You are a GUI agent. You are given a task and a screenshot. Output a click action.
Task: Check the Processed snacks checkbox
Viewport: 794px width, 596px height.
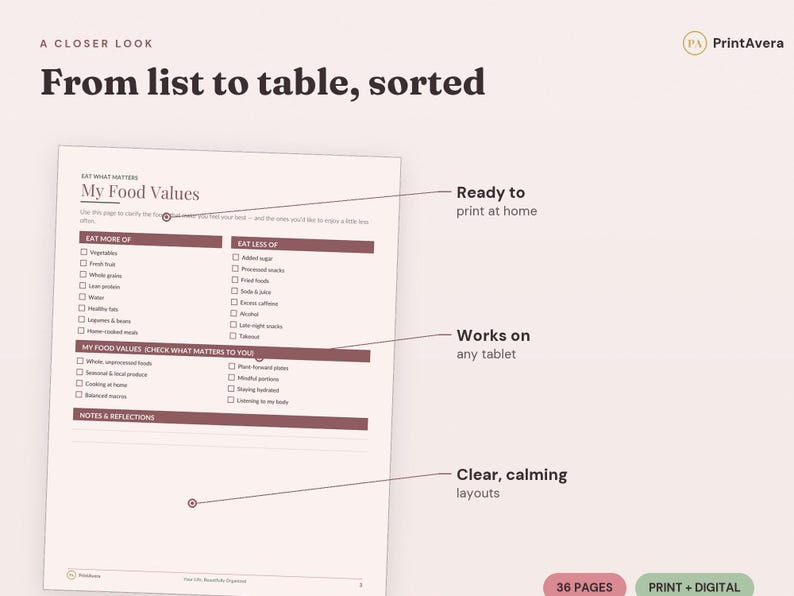235,268
